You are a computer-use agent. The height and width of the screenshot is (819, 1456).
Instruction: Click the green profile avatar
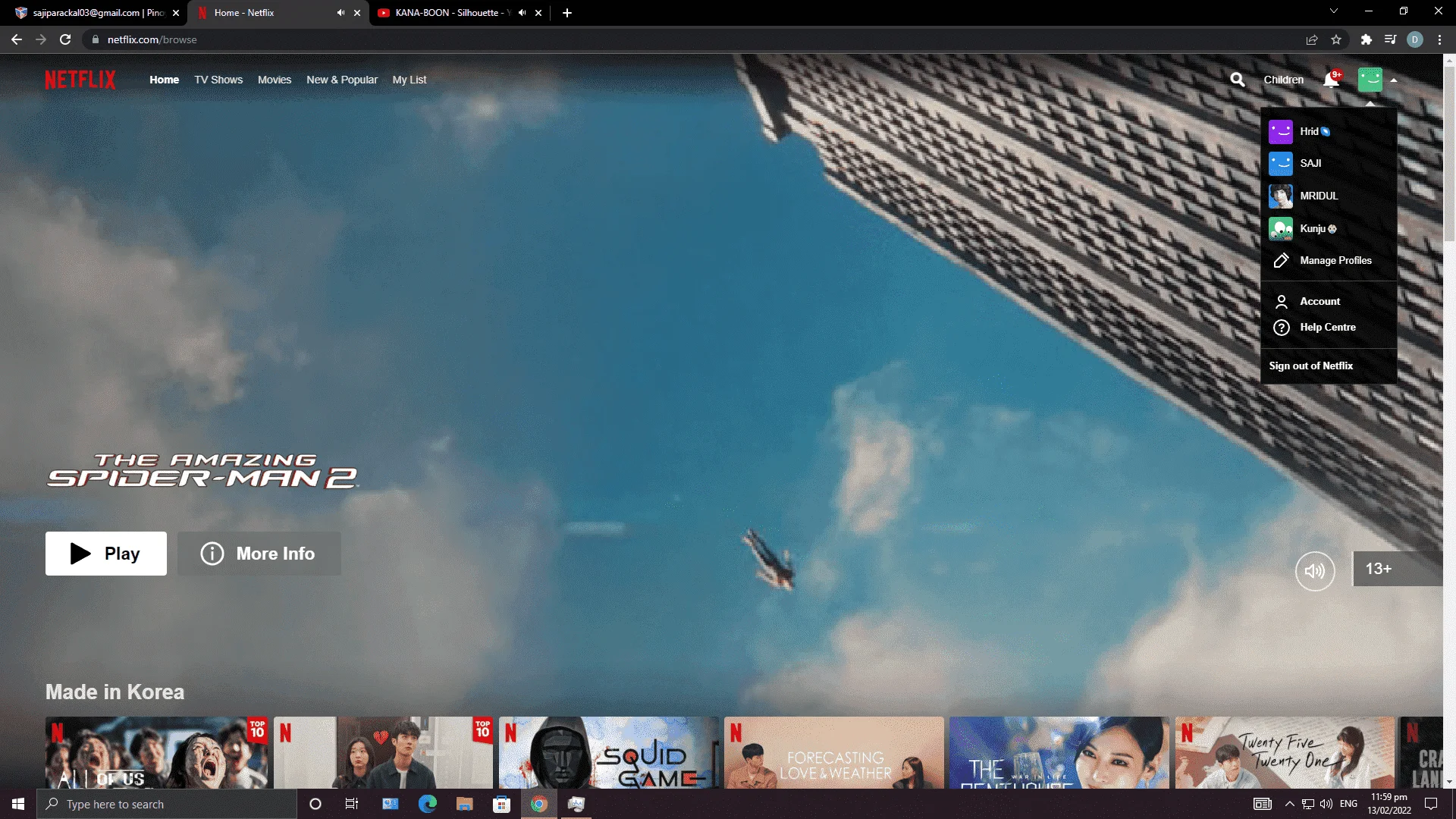1370,80
